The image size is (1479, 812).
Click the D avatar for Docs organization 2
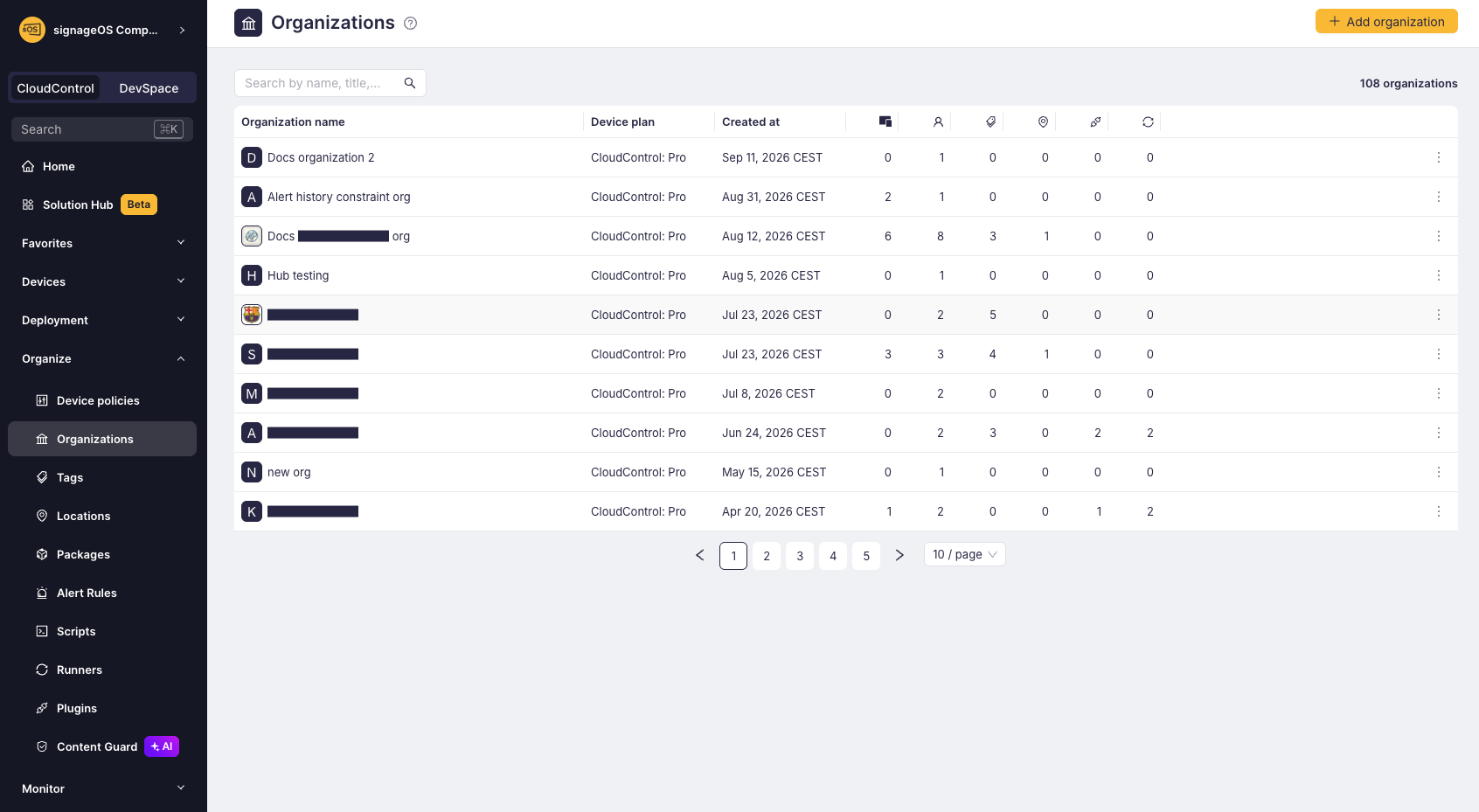(252, 157)
